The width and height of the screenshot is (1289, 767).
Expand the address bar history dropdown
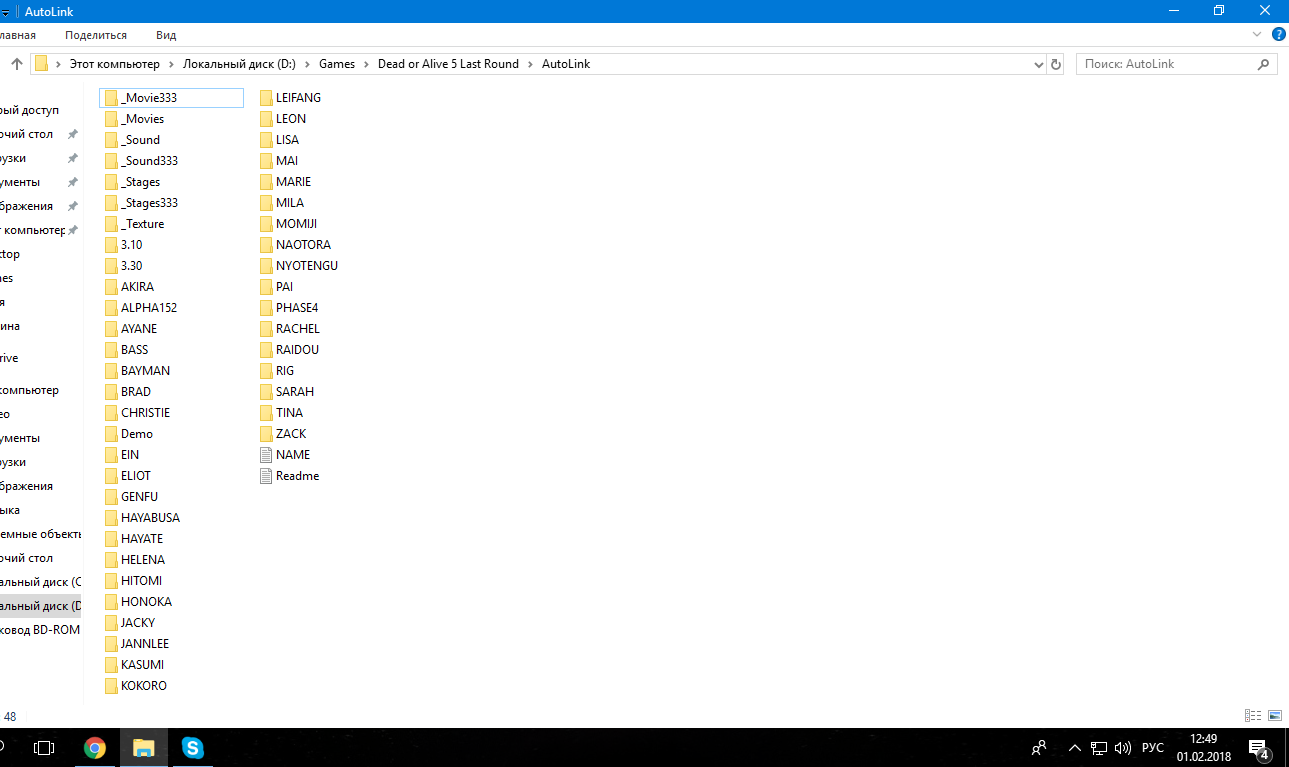coord(1038,64)
